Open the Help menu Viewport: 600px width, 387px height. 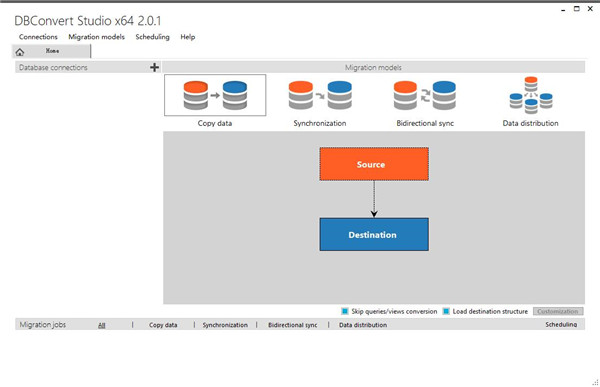[x=188, y=37]
